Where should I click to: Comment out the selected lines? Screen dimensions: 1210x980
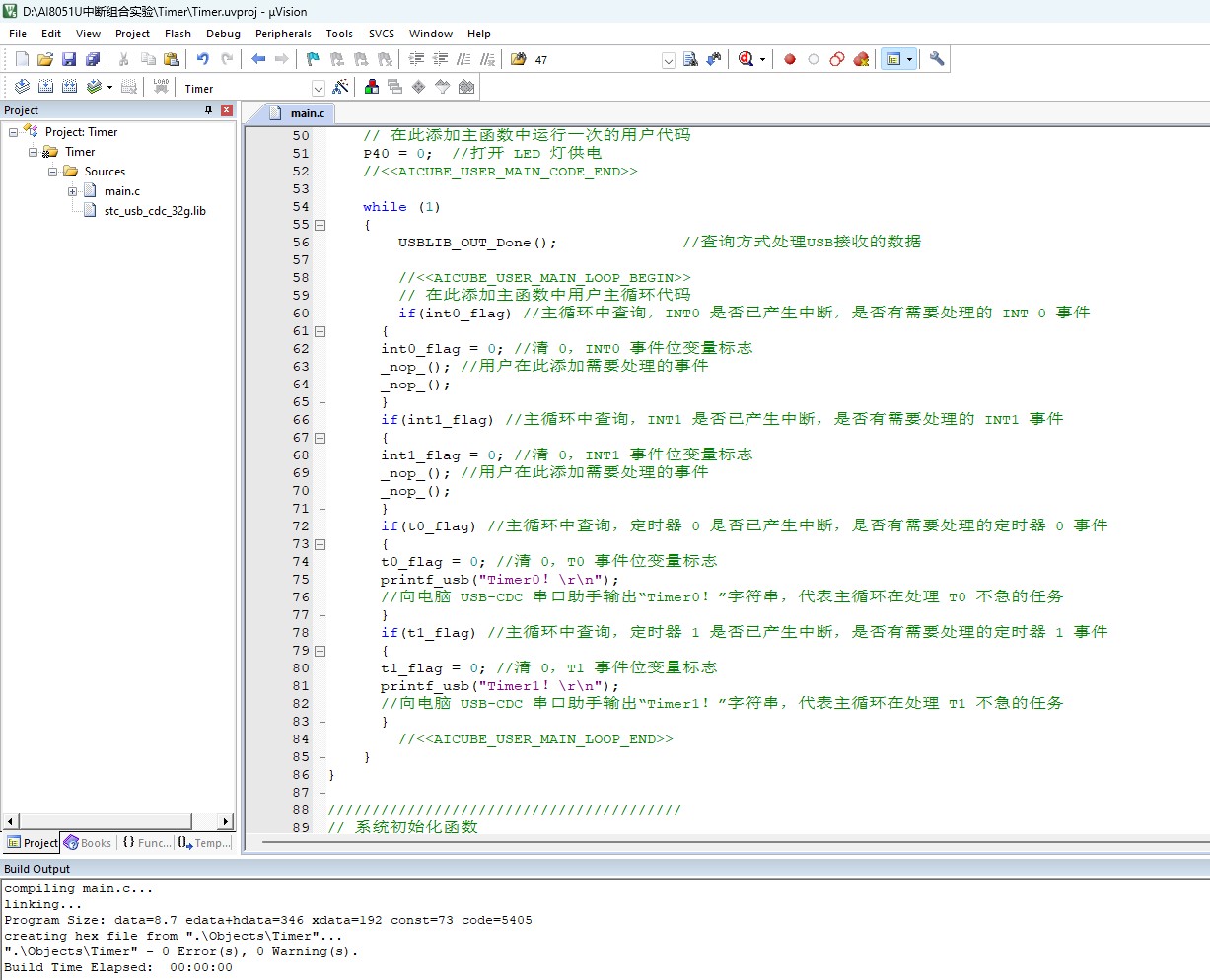[463, 59]
